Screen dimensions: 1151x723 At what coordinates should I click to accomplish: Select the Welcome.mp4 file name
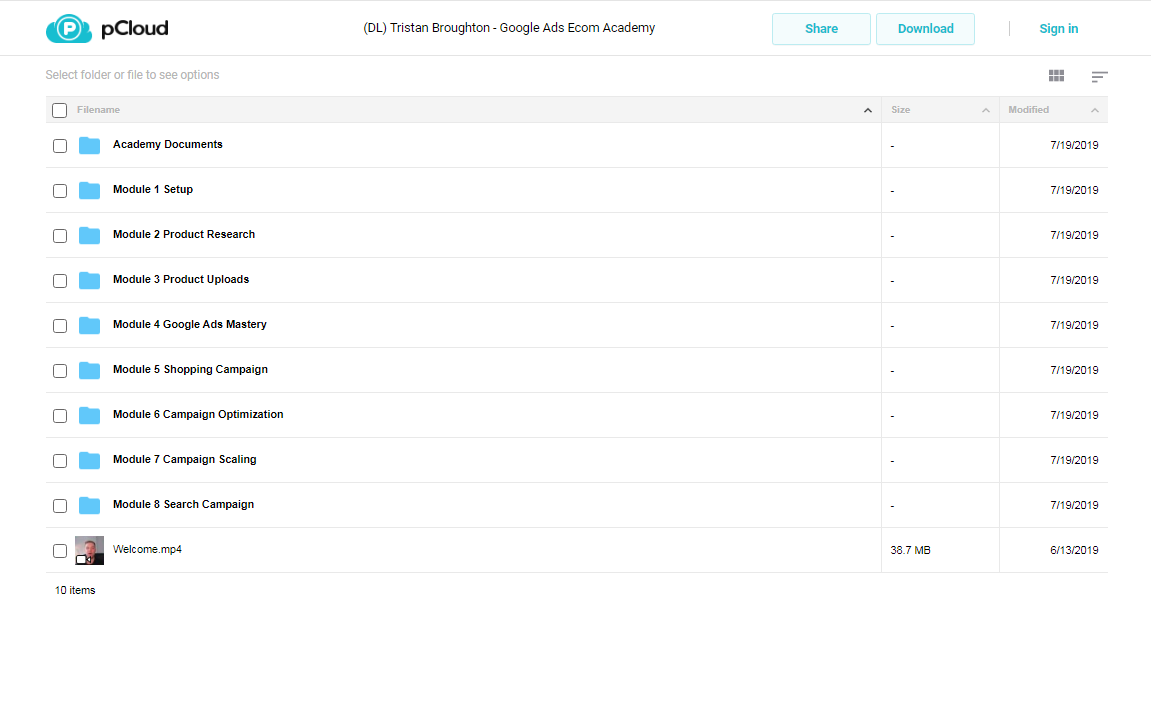tap(147, 549)
